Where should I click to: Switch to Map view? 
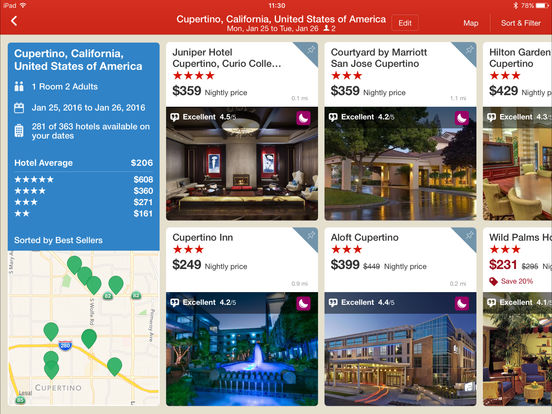pos(471,23)
